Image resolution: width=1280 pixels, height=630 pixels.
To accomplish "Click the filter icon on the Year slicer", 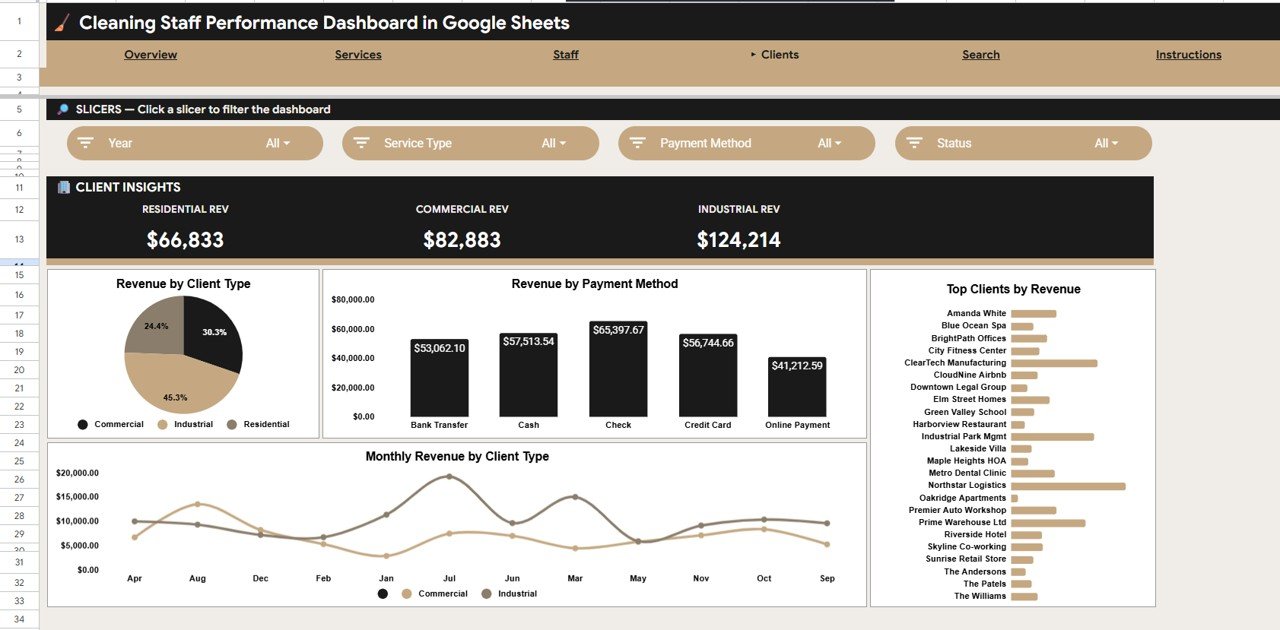I will [x=86, y=143].
